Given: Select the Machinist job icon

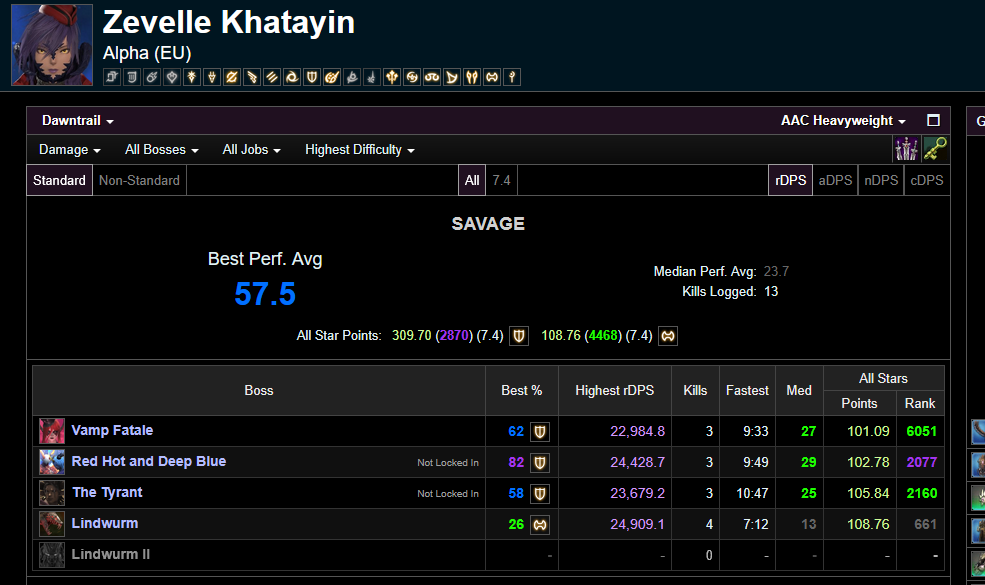Looking at the screenshot, I should coord(253,77).
